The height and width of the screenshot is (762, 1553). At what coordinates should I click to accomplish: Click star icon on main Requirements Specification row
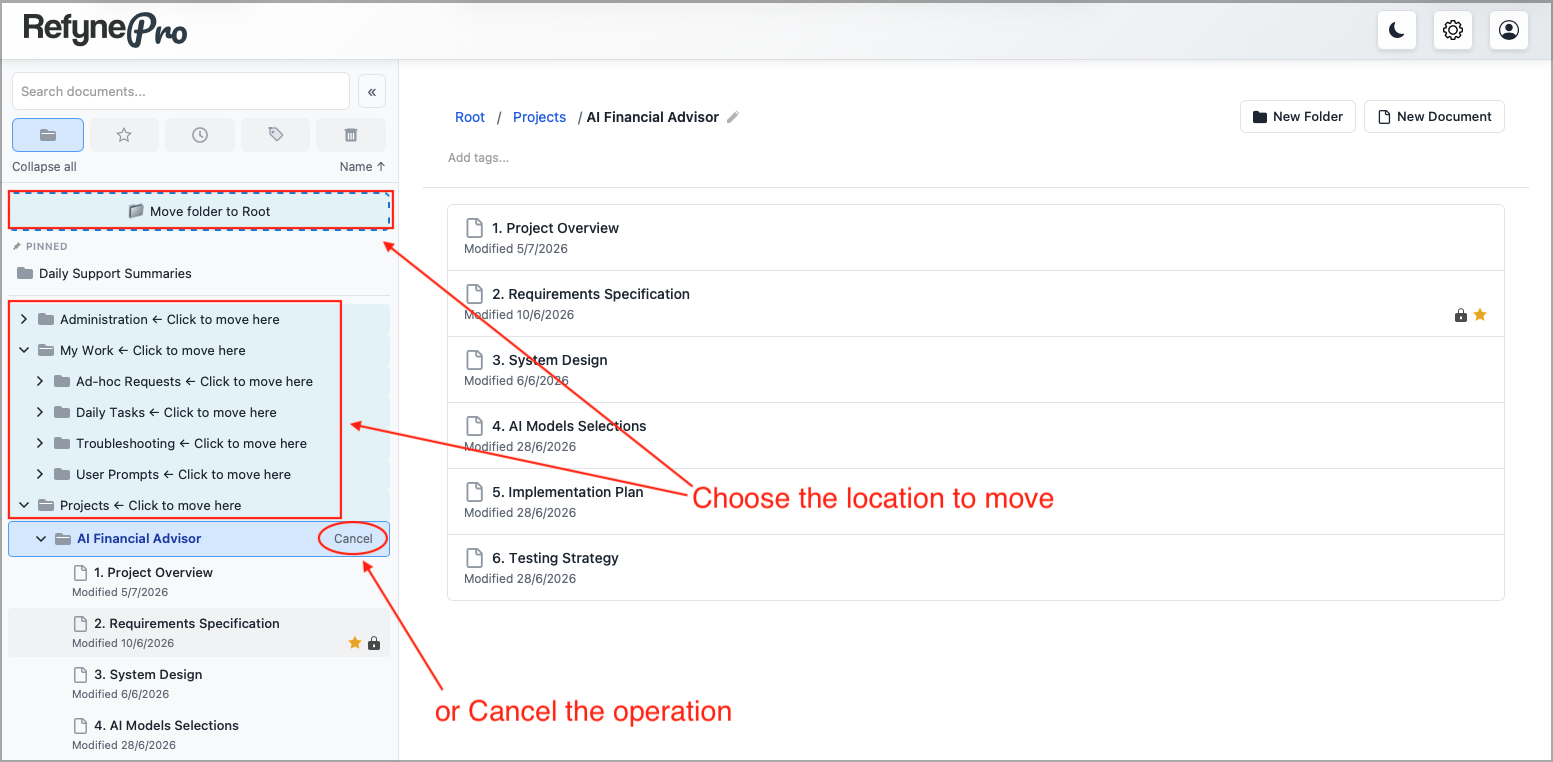(1480, 315)
